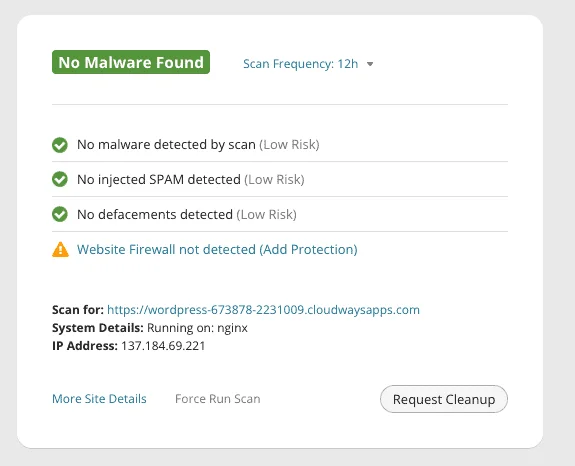Select the No malware detected by scan row
This screenshot has height=466, width=575.
(x=280, y=144)
